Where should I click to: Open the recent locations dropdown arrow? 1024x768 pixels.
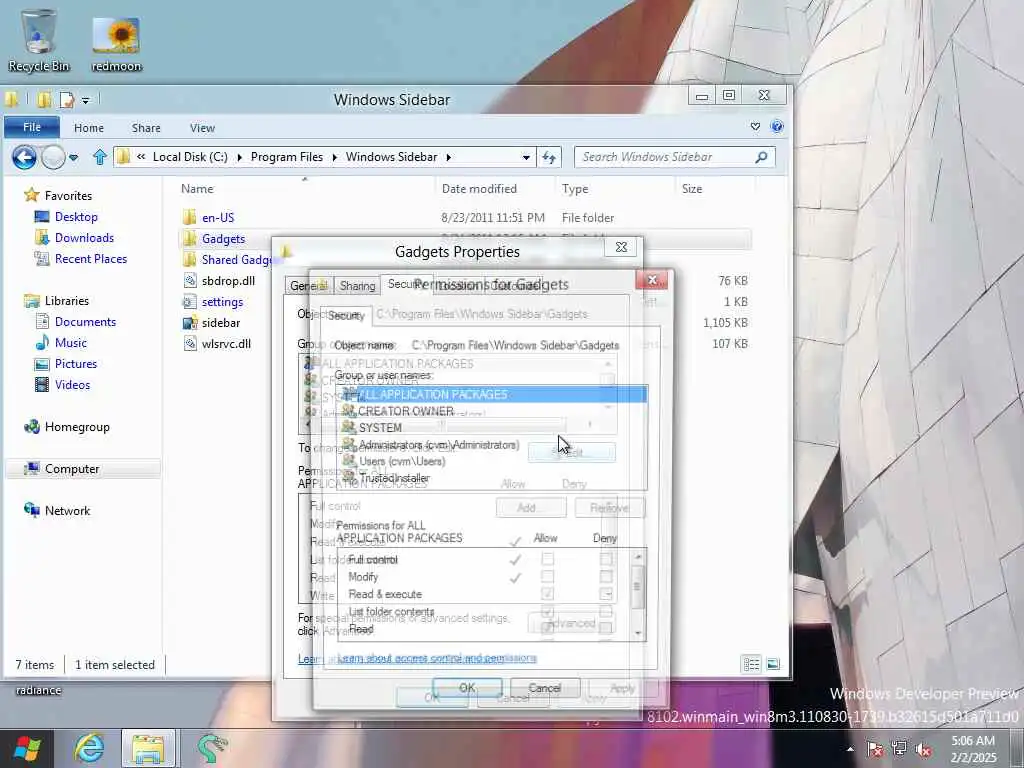click(x=73, y=157)
